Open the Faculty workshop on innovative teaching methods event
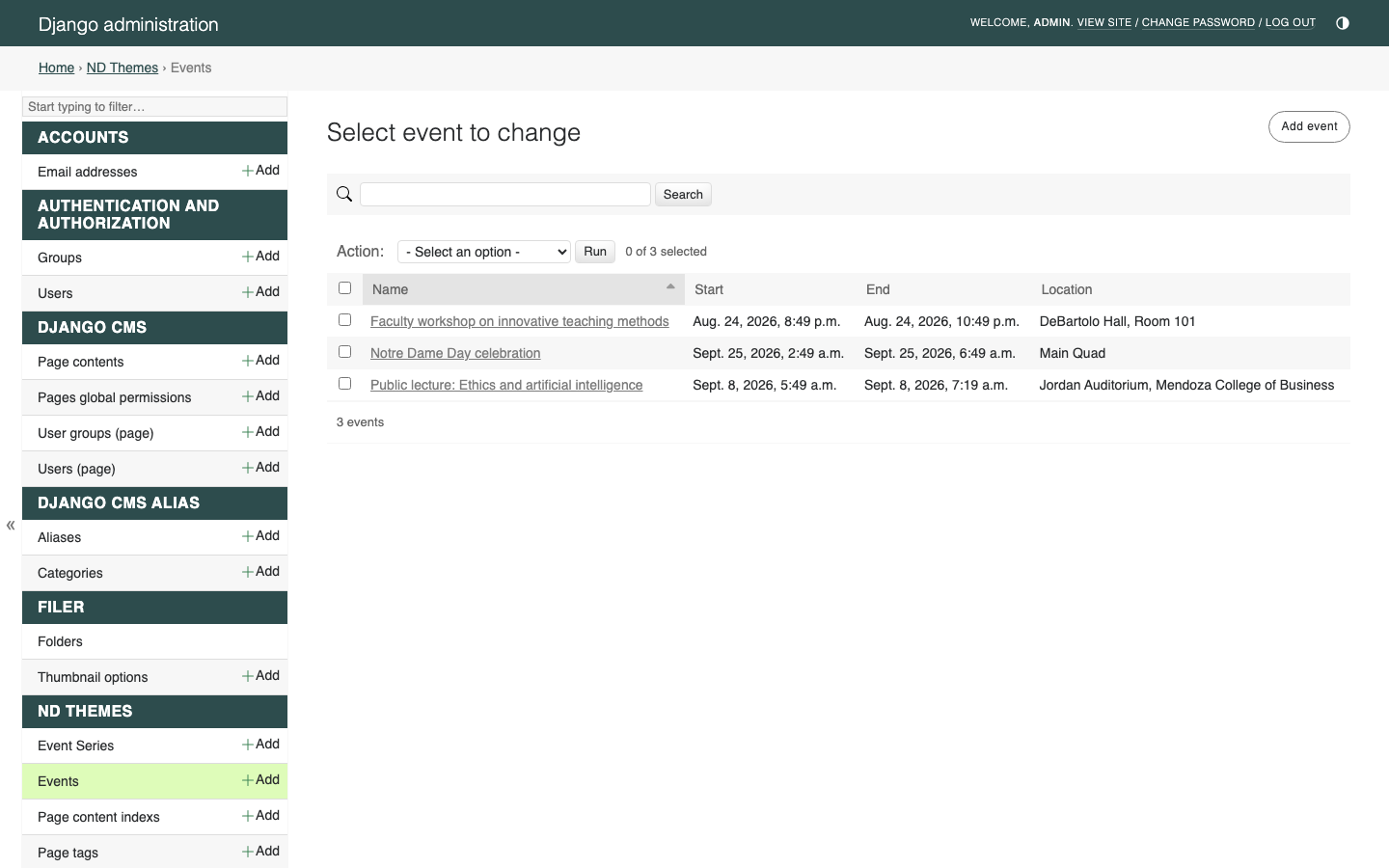1389x868 pixels. point(520,321)
